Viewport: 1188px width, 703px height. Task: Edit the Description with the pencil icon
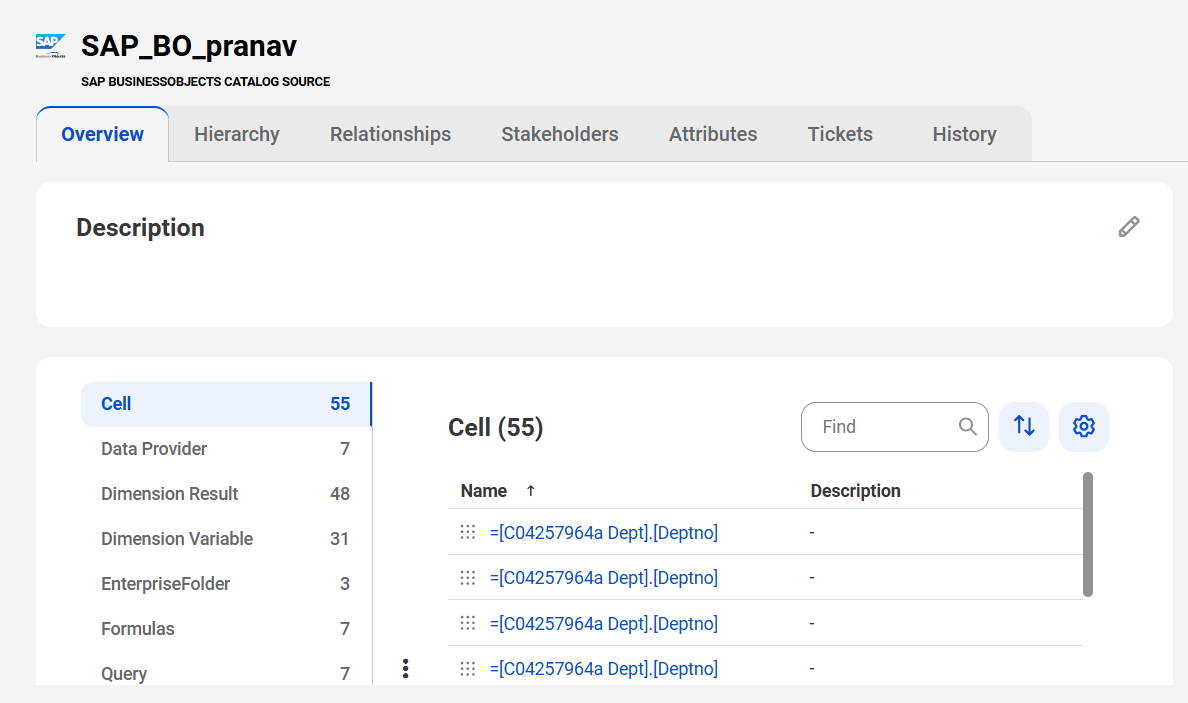point(1129,227)
